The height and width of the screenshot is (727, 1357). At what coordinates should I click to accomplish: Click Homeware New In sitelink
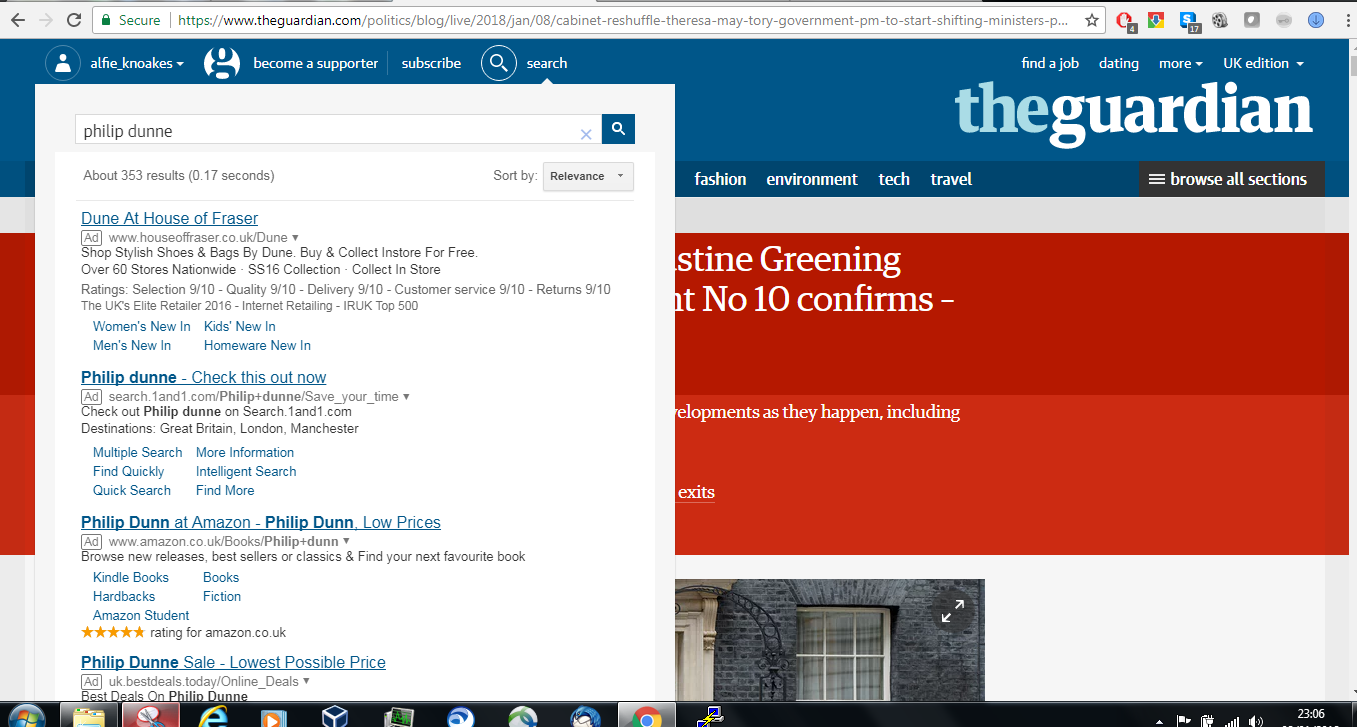[x=257, y=345]
